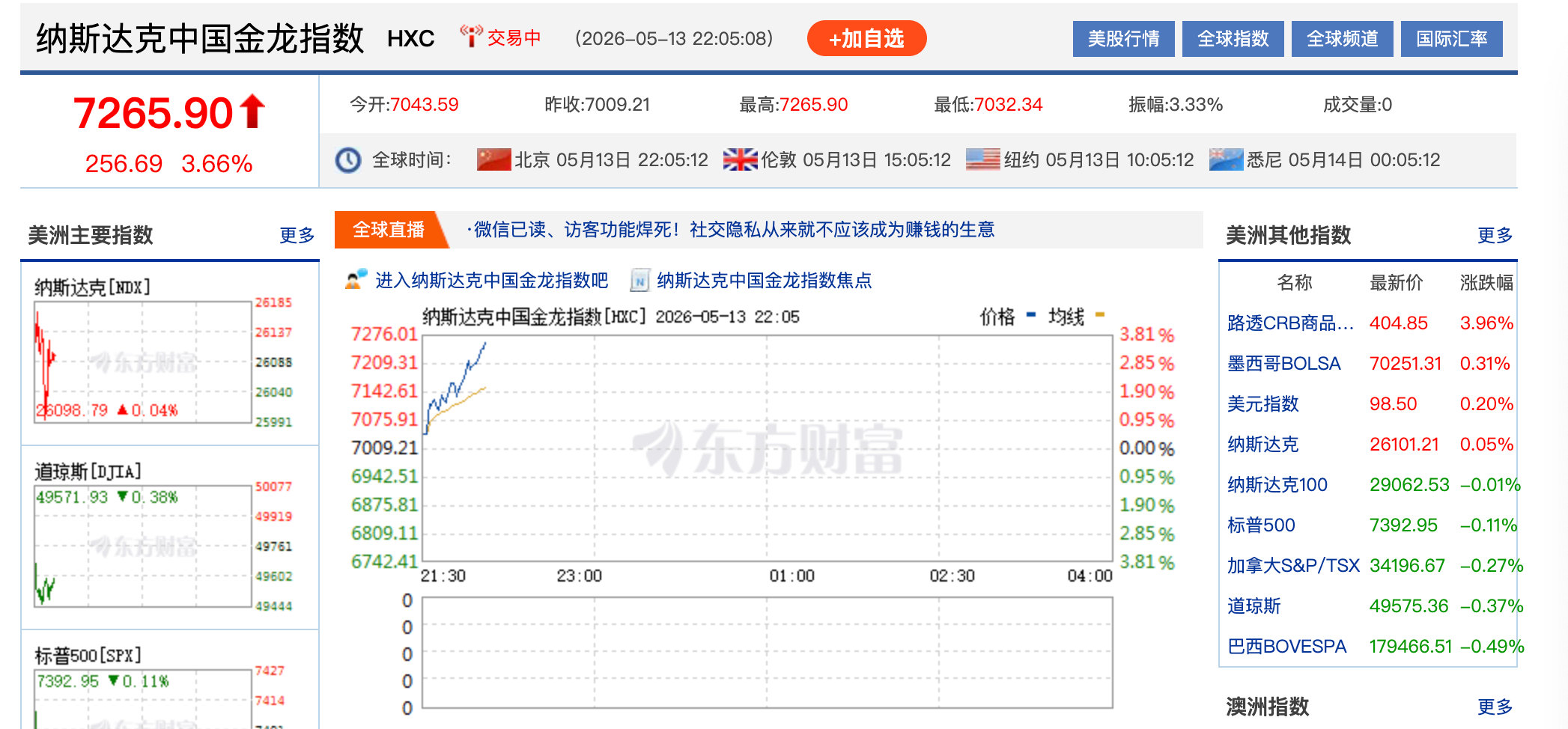1568x729 pixels.
Task: Open 美元指数 link
Action: [1262, 404]
